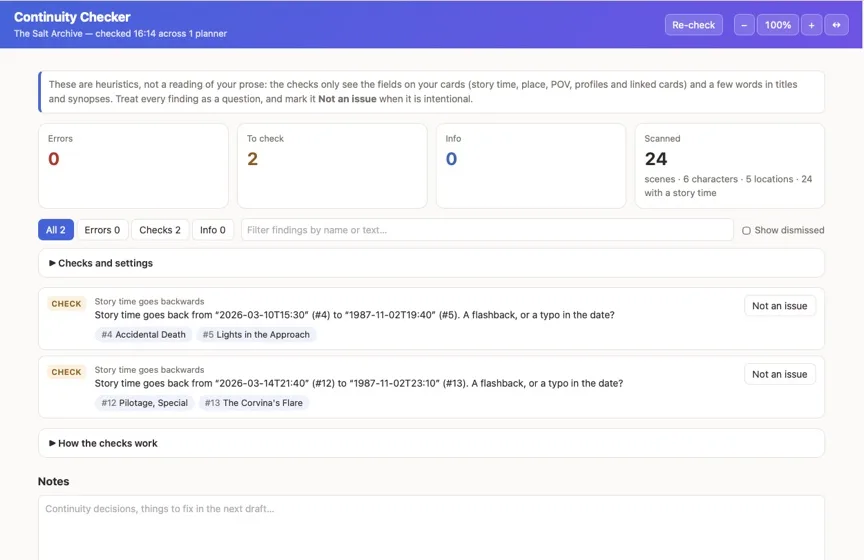Viewport: 864px width, 560px height.
Task: Click the CHECK badge on the #12 finding
Action: pyautogui.click(x=66, y=372)
